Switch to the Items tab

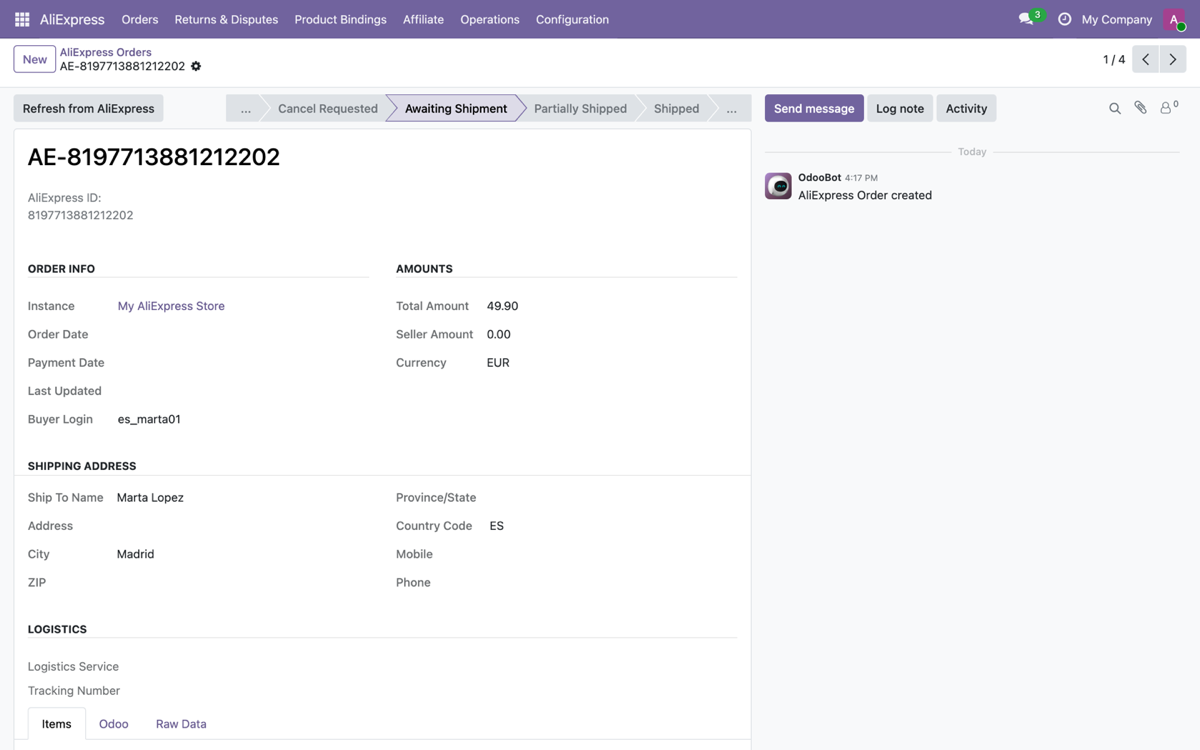(57, 724)
